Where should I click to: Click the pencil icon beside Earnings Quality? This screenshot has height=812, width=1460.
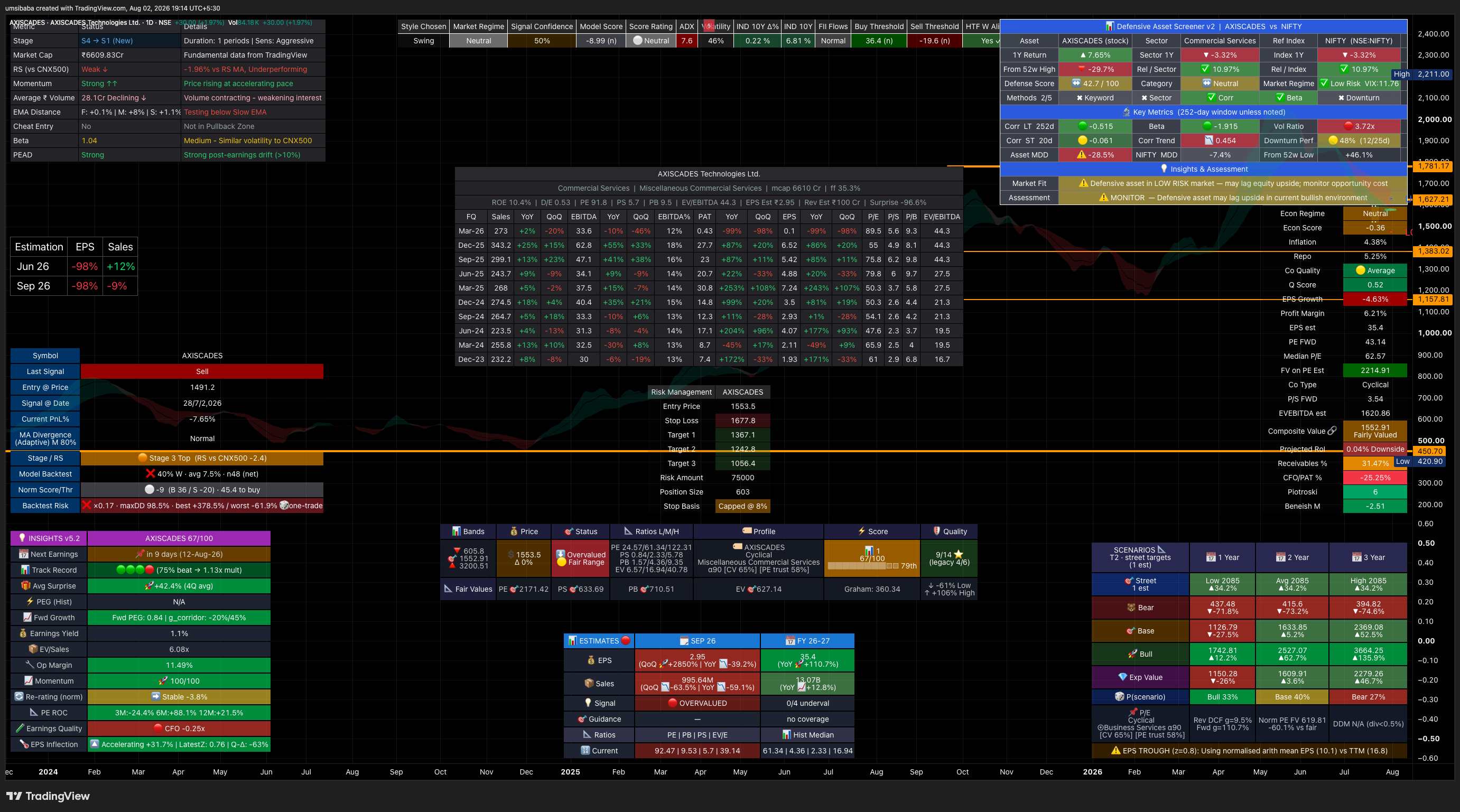[x=20, y=729]
